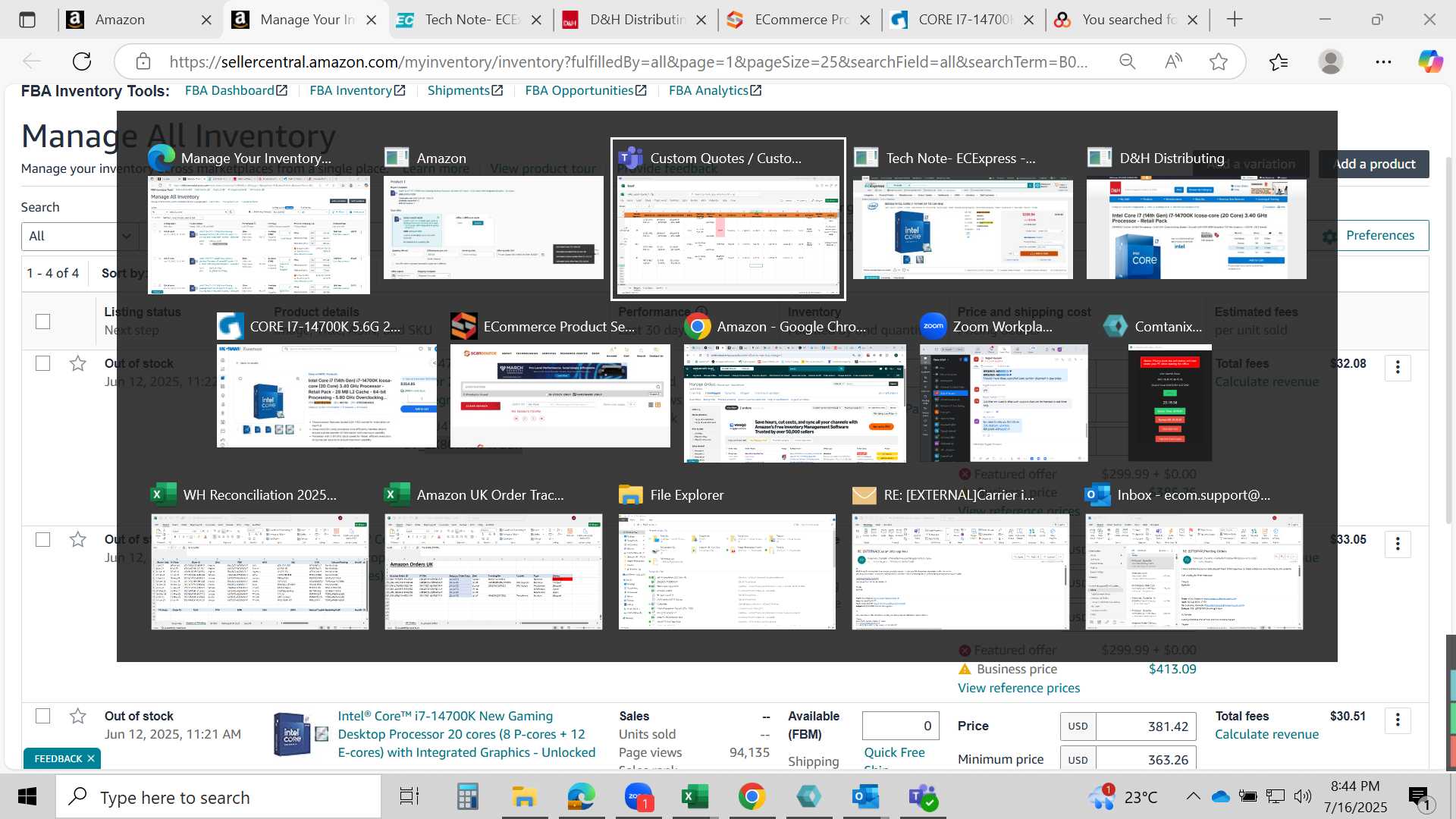The width and height of the screenshot is (1456, 819).
Task: Favorite the i7-14700K New Gaming listing
Action: click(77, 717)
